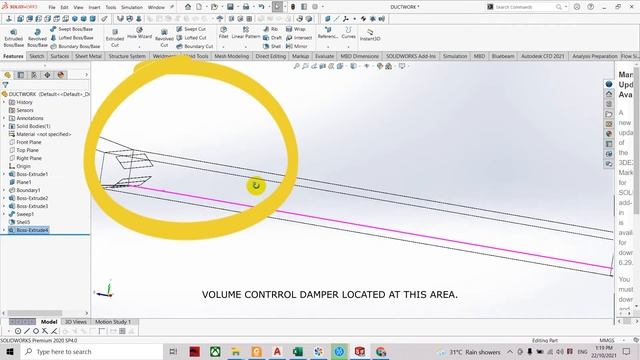This screenshot has height=360, width=640.
Task: Open dropdown arrow beside Search Commands
Action: [x=566, y=7]
